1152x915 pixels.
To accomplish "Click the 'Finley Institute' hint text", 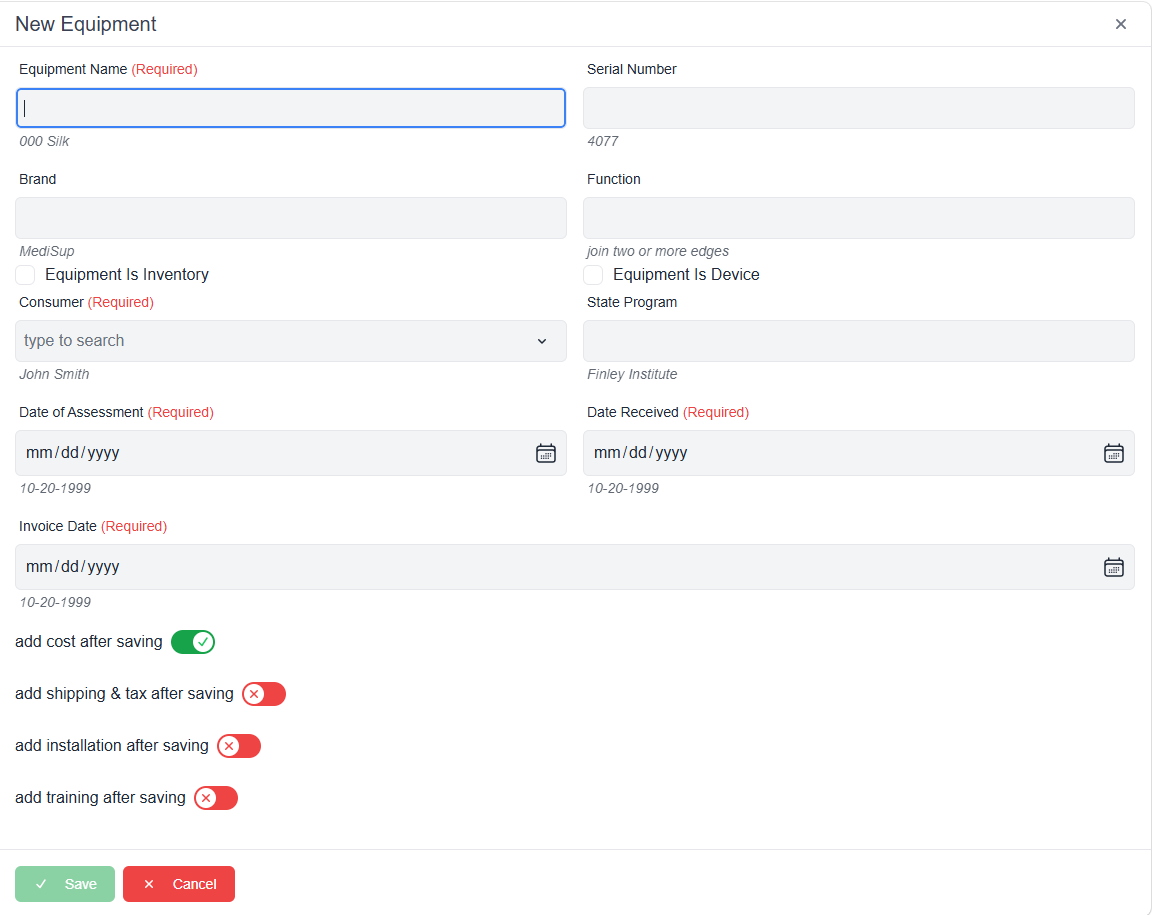I will [x=632, y=374].
